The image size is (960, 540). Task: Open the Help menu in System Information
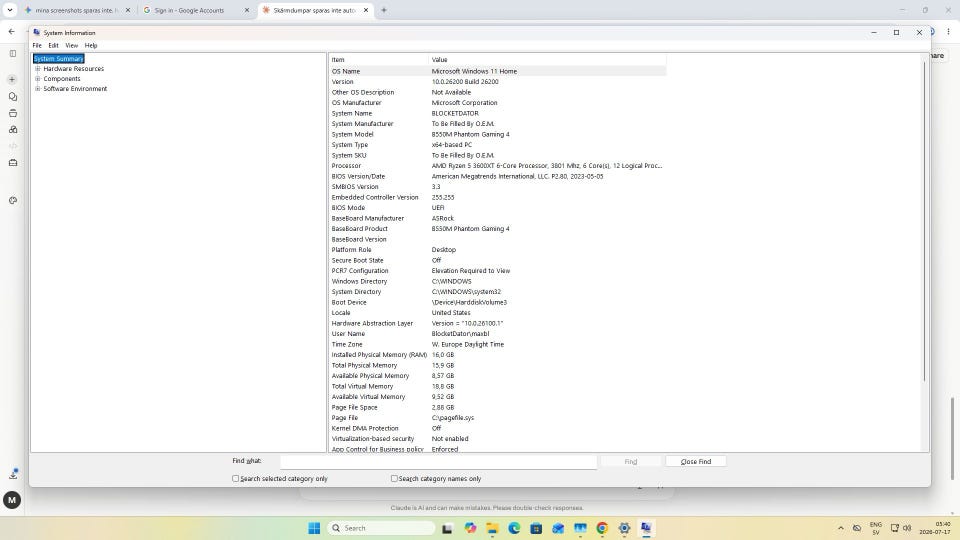(x=91, y=45)
